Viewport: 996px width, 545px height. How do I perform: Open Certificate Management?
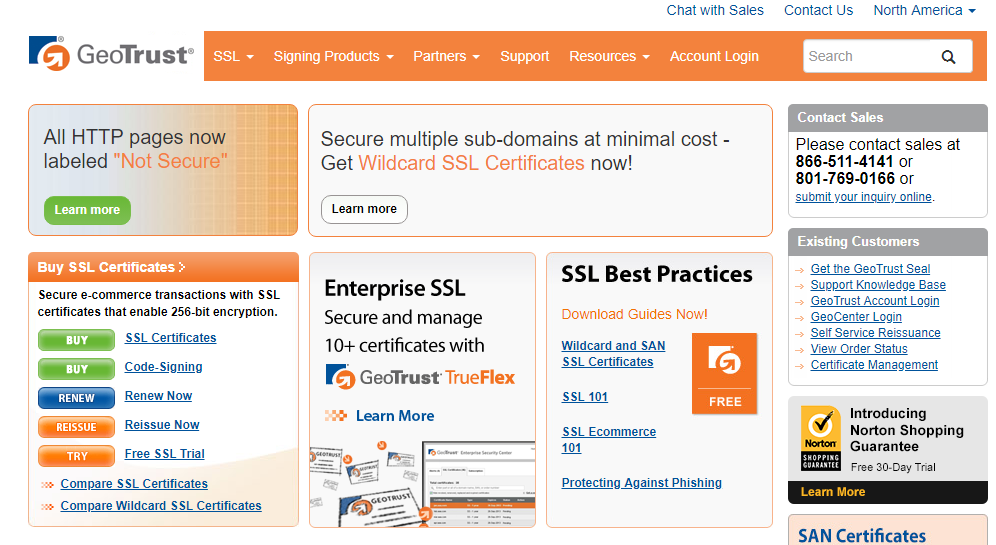[874, 365]
